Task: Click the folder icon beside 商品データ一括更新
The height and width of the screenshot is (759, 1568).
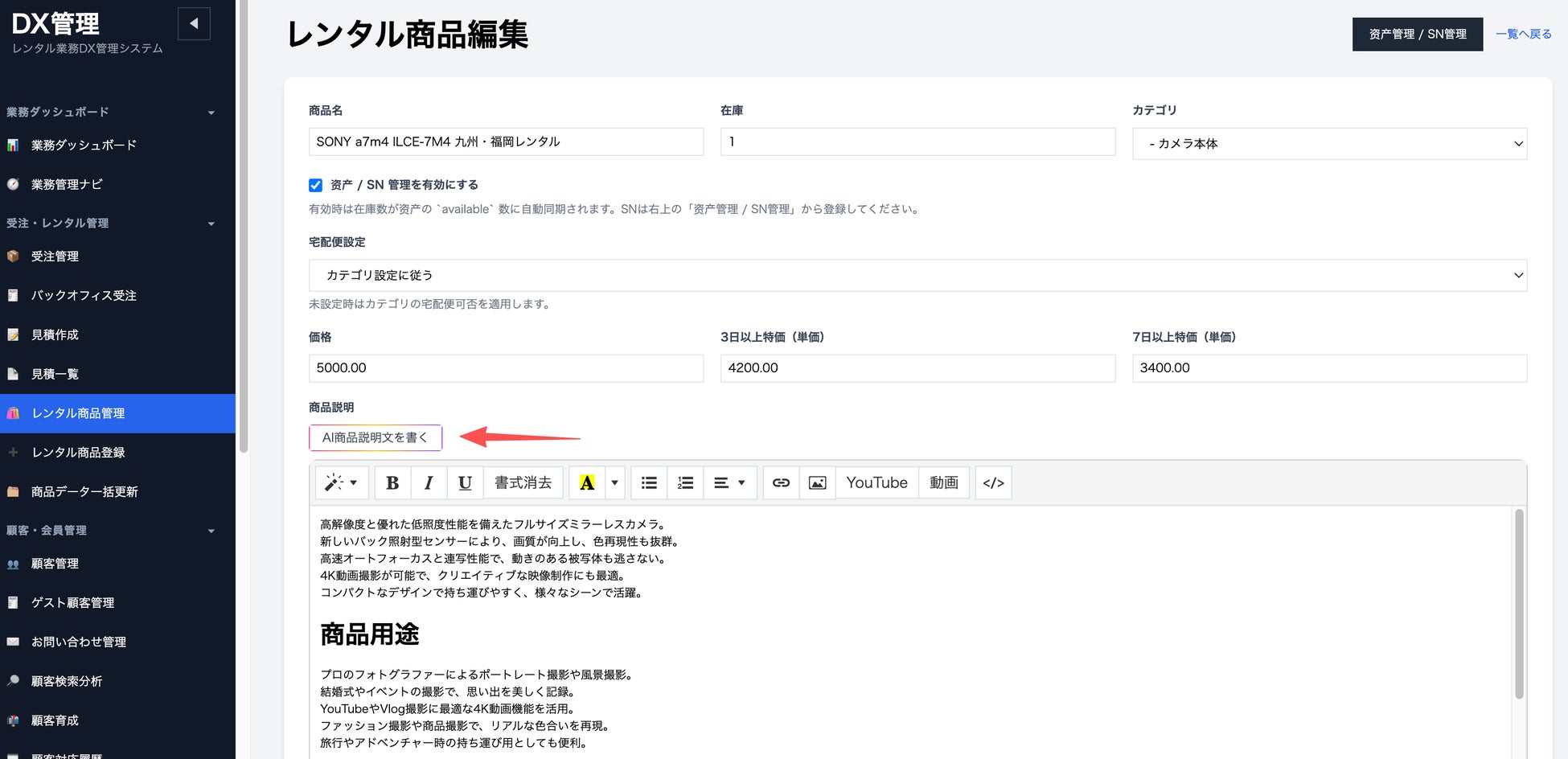Action: (13, 491)
